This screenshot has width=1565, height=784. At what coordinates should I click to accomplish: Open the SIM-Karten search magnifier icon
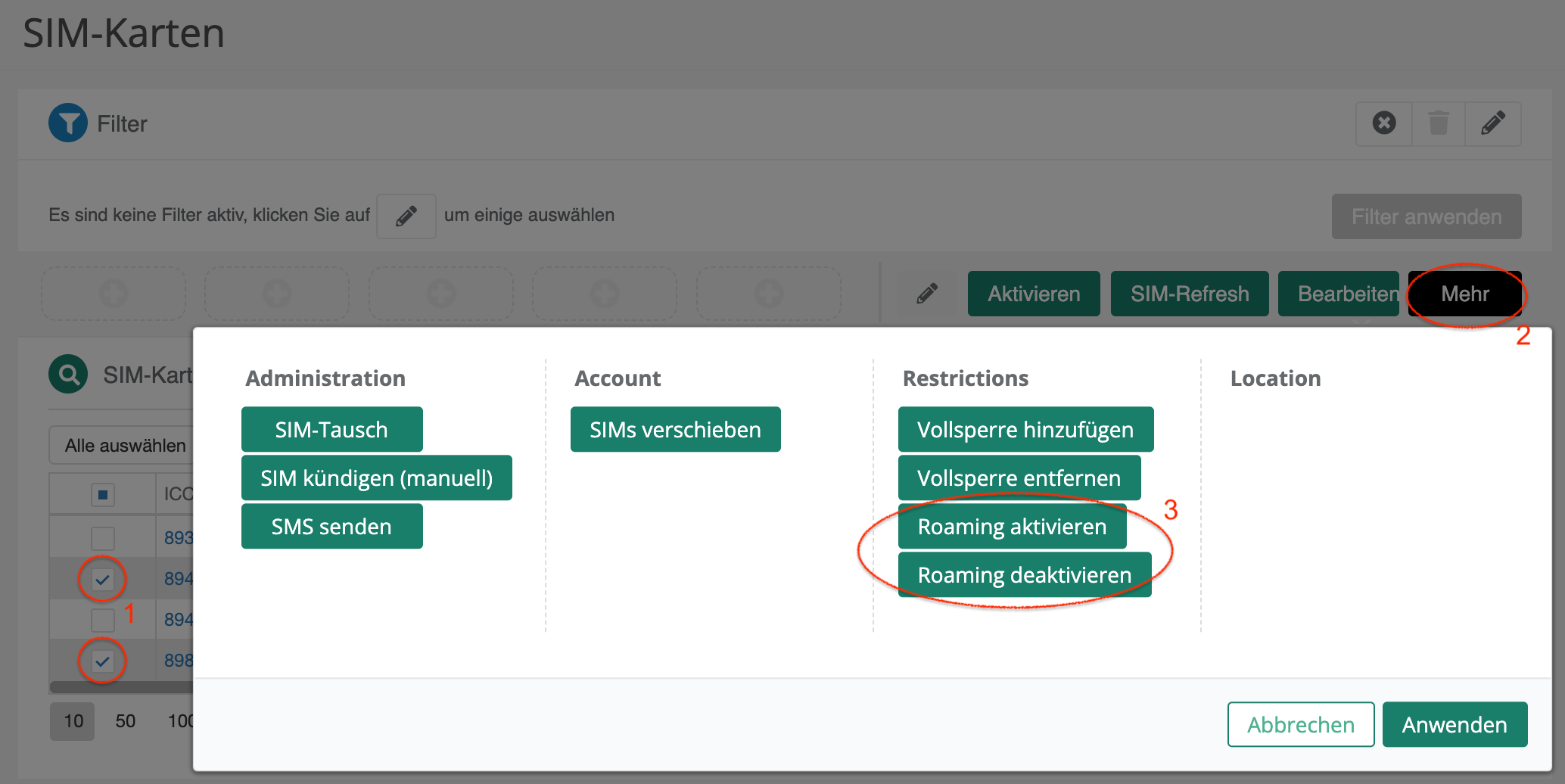tap(68, 374)
